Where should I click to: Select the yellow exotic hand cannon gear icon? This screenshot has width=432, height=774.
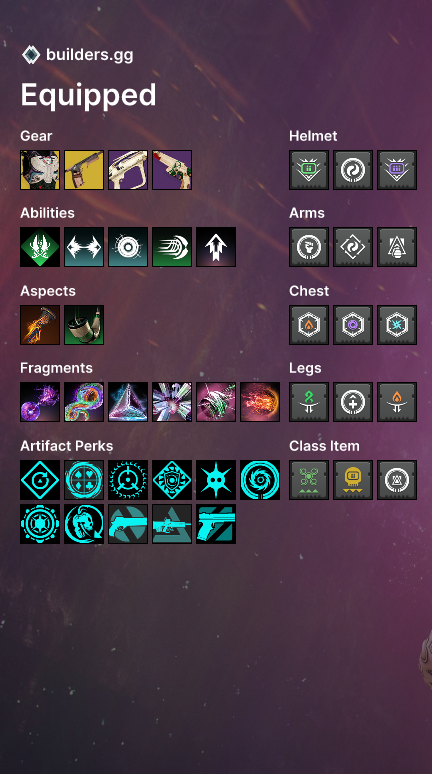point(84,170)
